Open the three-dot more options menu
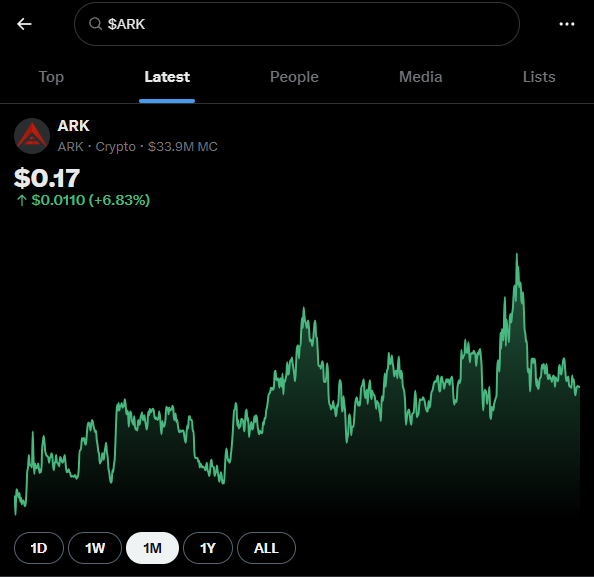This screenshot has width=594, height=577. (567, 24)
